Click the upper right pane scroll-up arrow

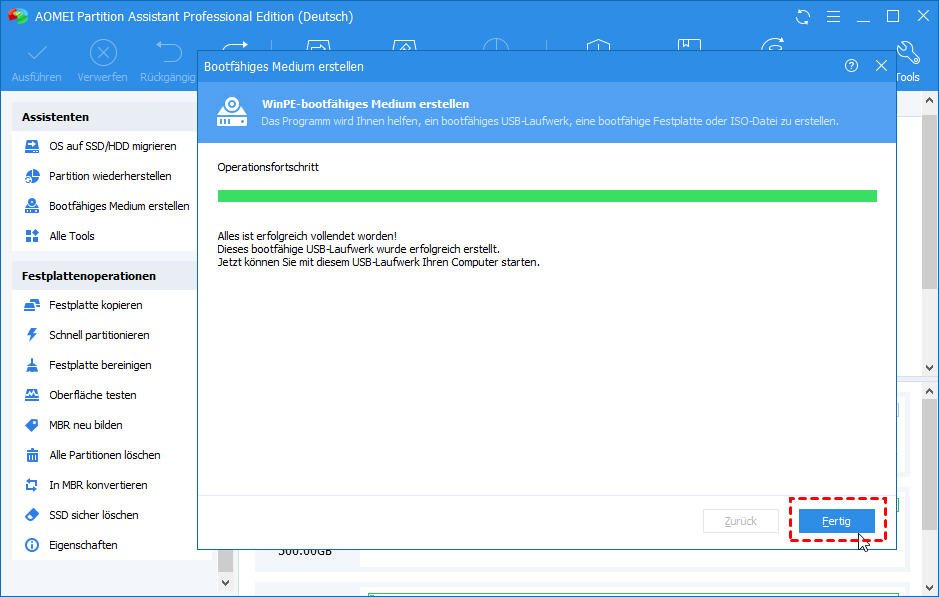pyautogui.click(x=929, y=101)
